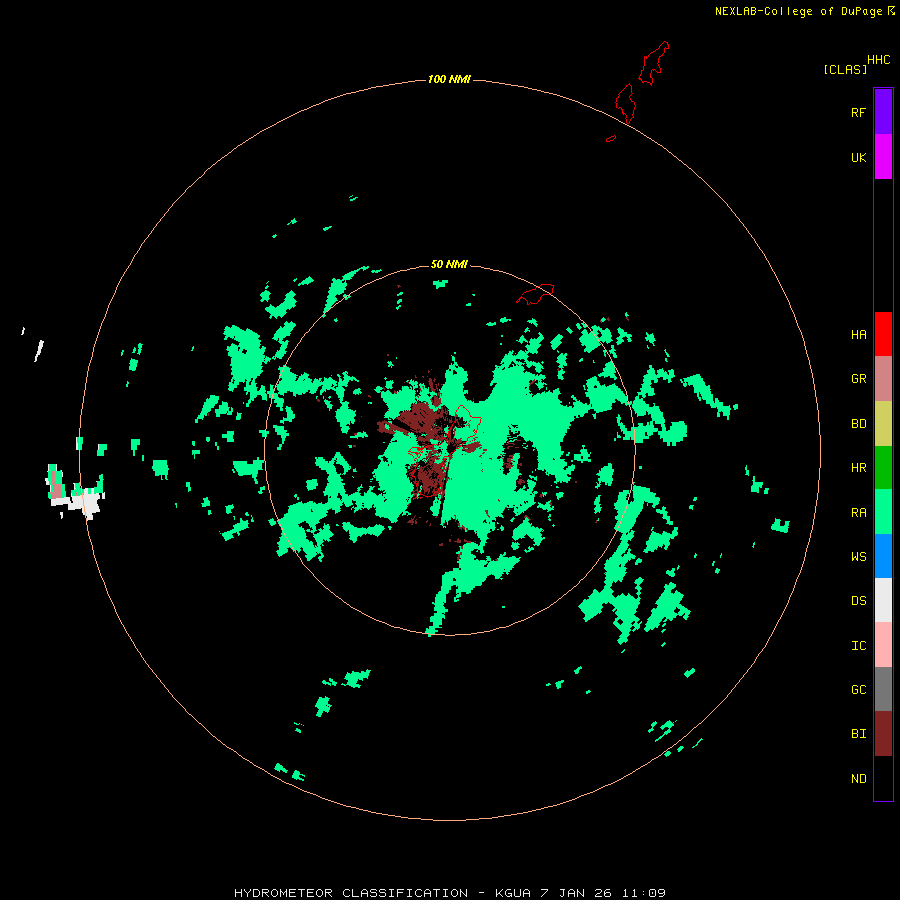Click the RA light green legend swatch
This screenshot has width=900, height=900.
click(883, 512)
